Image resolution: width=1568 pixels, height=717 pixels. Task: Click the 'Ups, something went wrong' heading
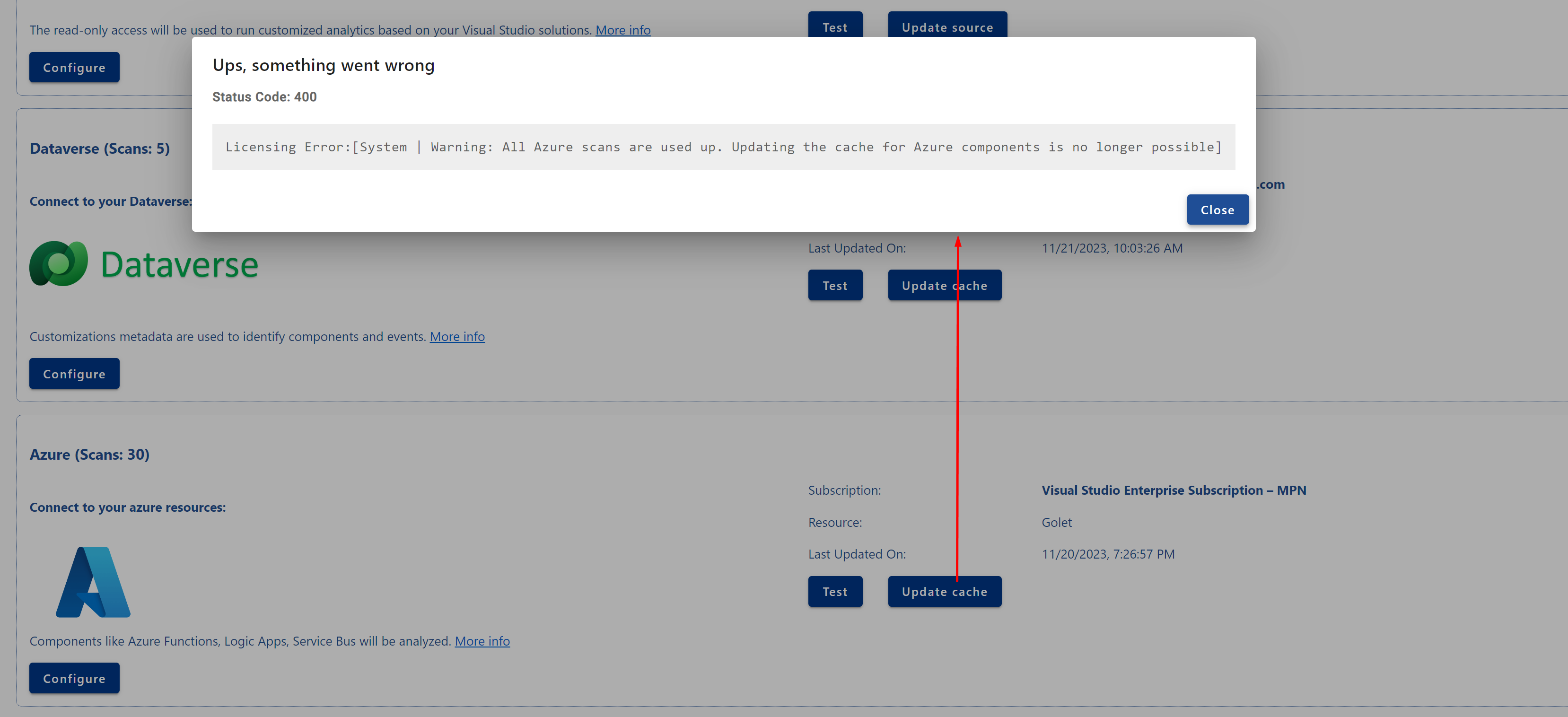[323, 65]
